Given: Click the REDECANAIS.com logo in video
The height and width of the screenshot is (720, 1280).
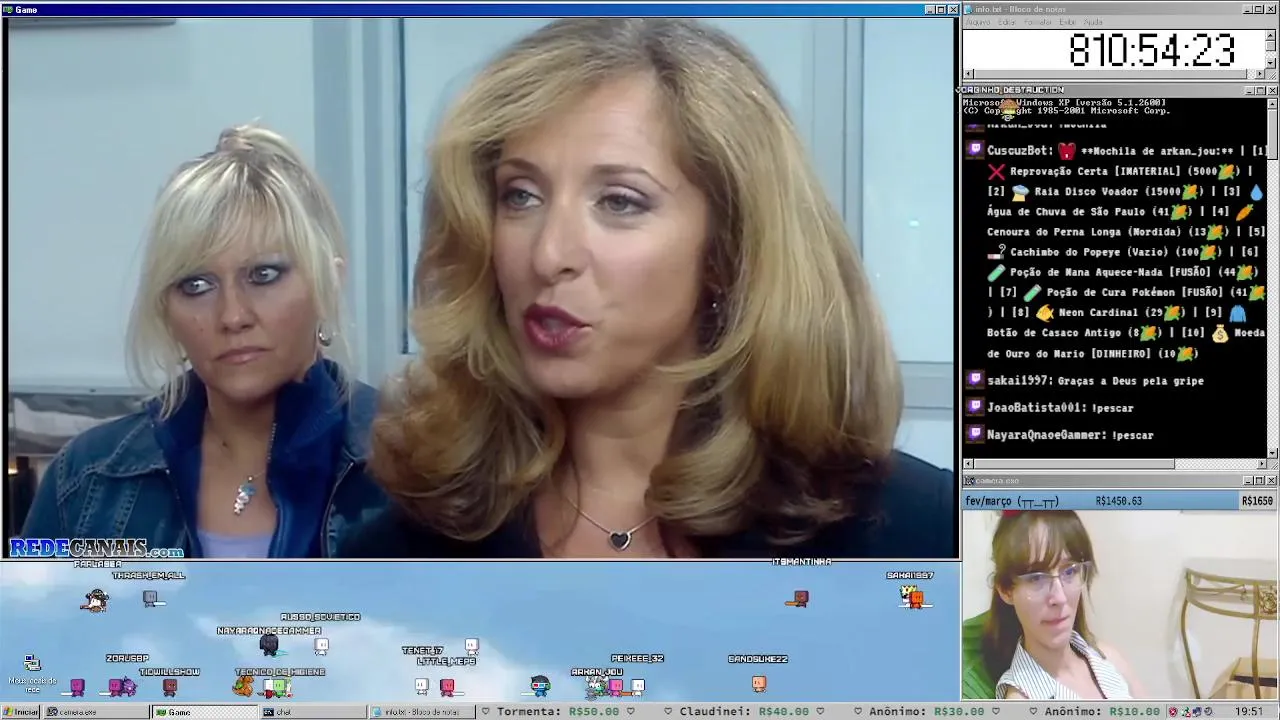Looking at the screenshot, I should tap(96, 548).
